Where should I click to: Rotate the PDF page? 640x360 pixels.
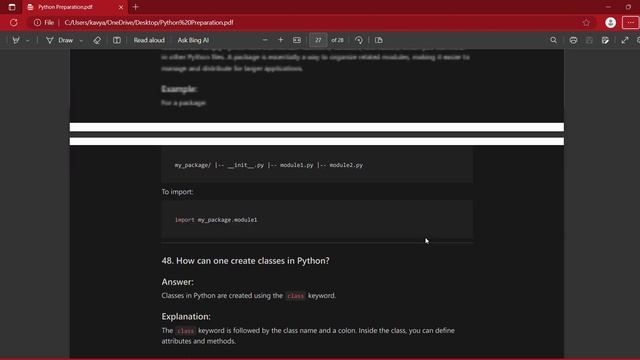pos(359,40)
